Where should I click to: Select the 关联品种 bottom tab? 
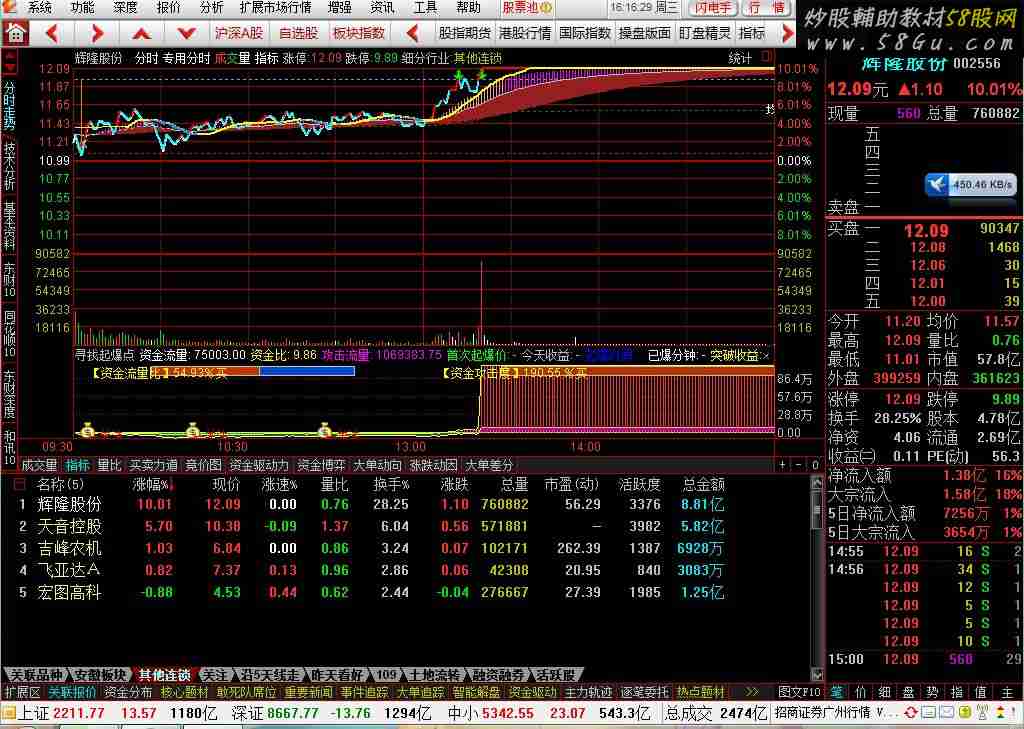[36, 675]
